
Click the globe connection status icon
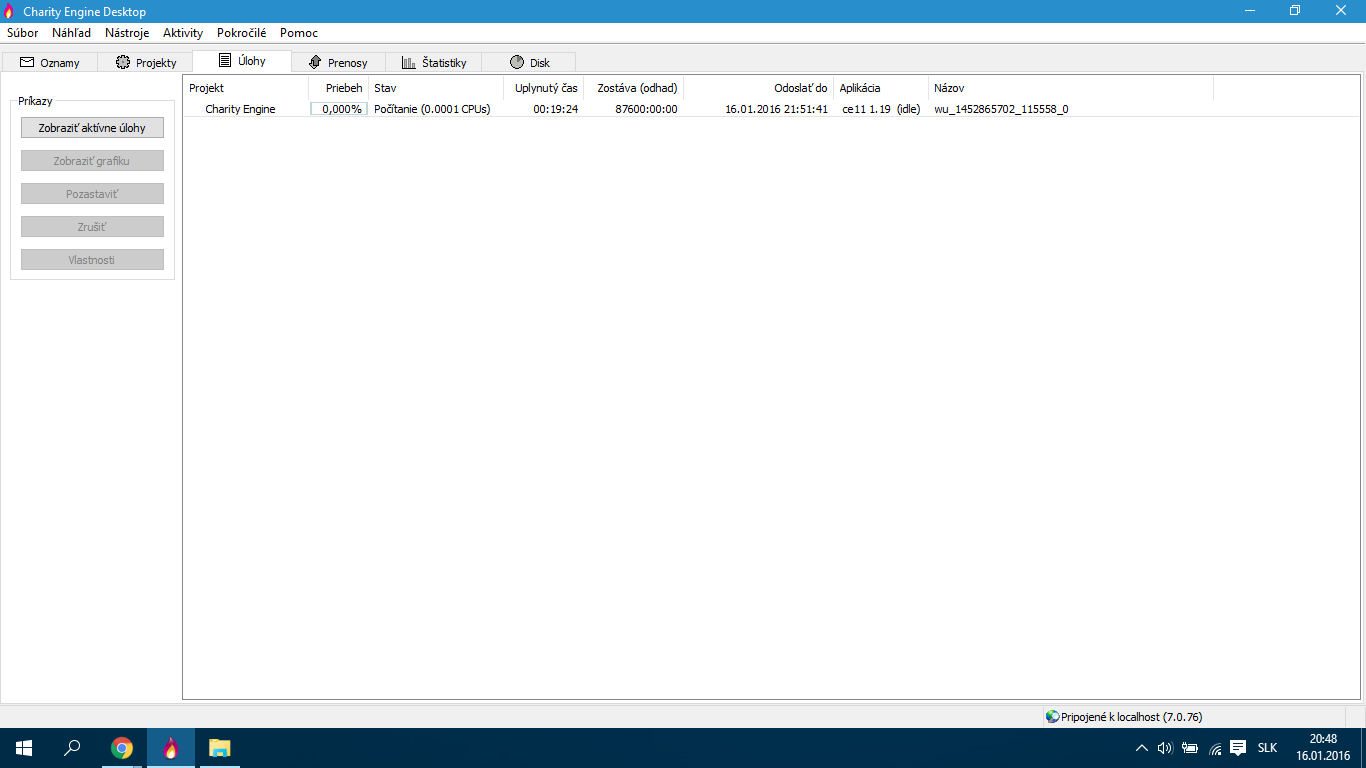pyautogui.click(x=1052, y=717)
